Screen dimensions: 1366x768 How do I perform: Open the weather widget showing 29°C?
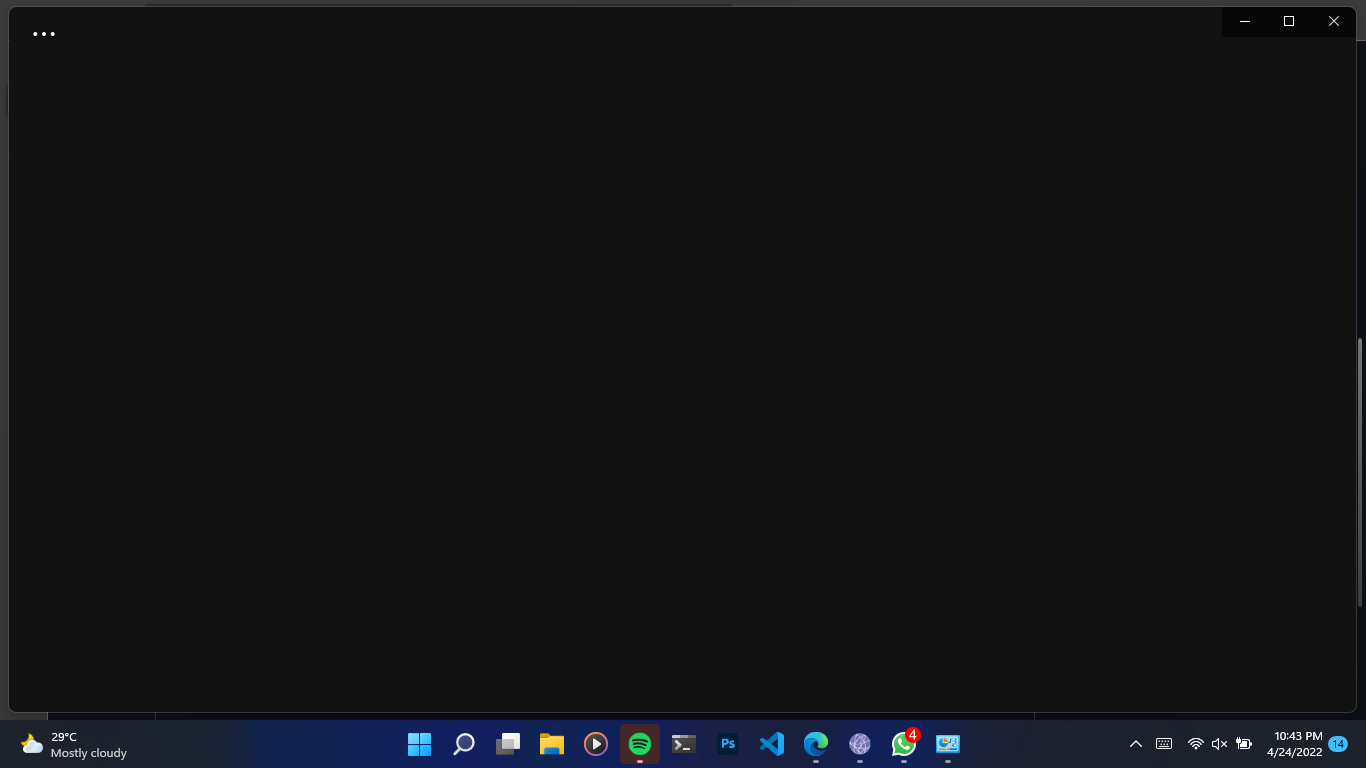pyautogui.click(x=60, y=744)
